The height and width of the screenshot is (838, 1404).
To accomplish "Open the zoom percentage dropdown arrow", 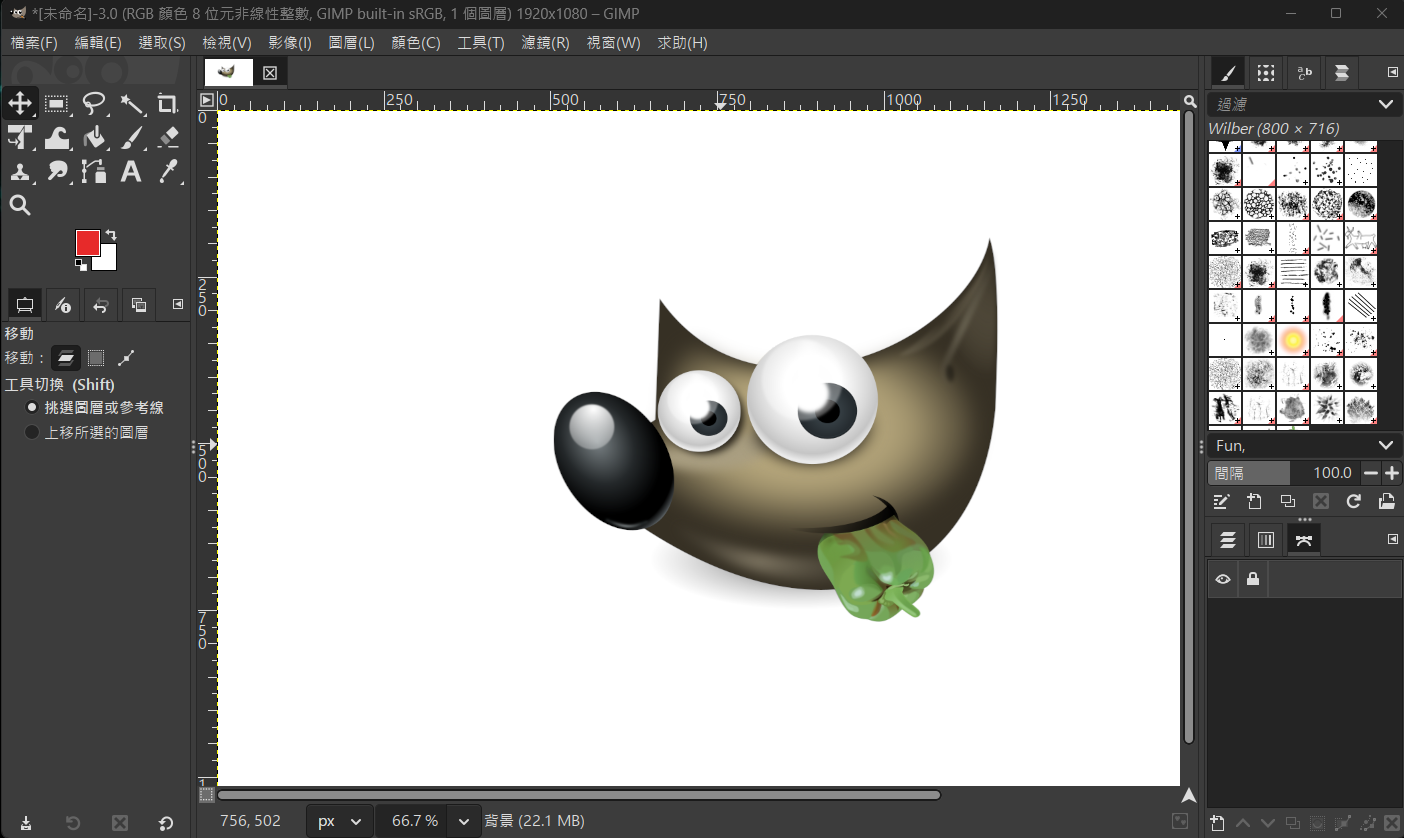I will coord(463,821).
